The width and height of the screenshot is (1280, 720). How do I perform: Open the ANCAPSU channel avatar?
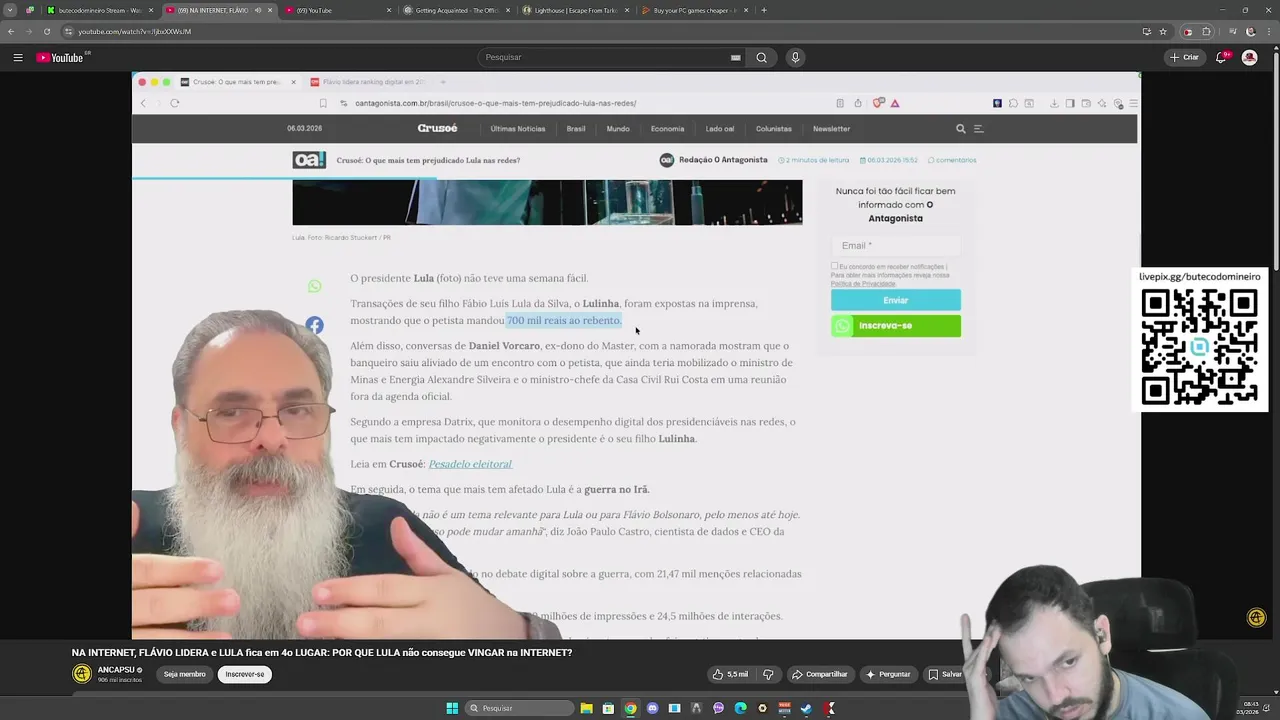pos(82,674)
